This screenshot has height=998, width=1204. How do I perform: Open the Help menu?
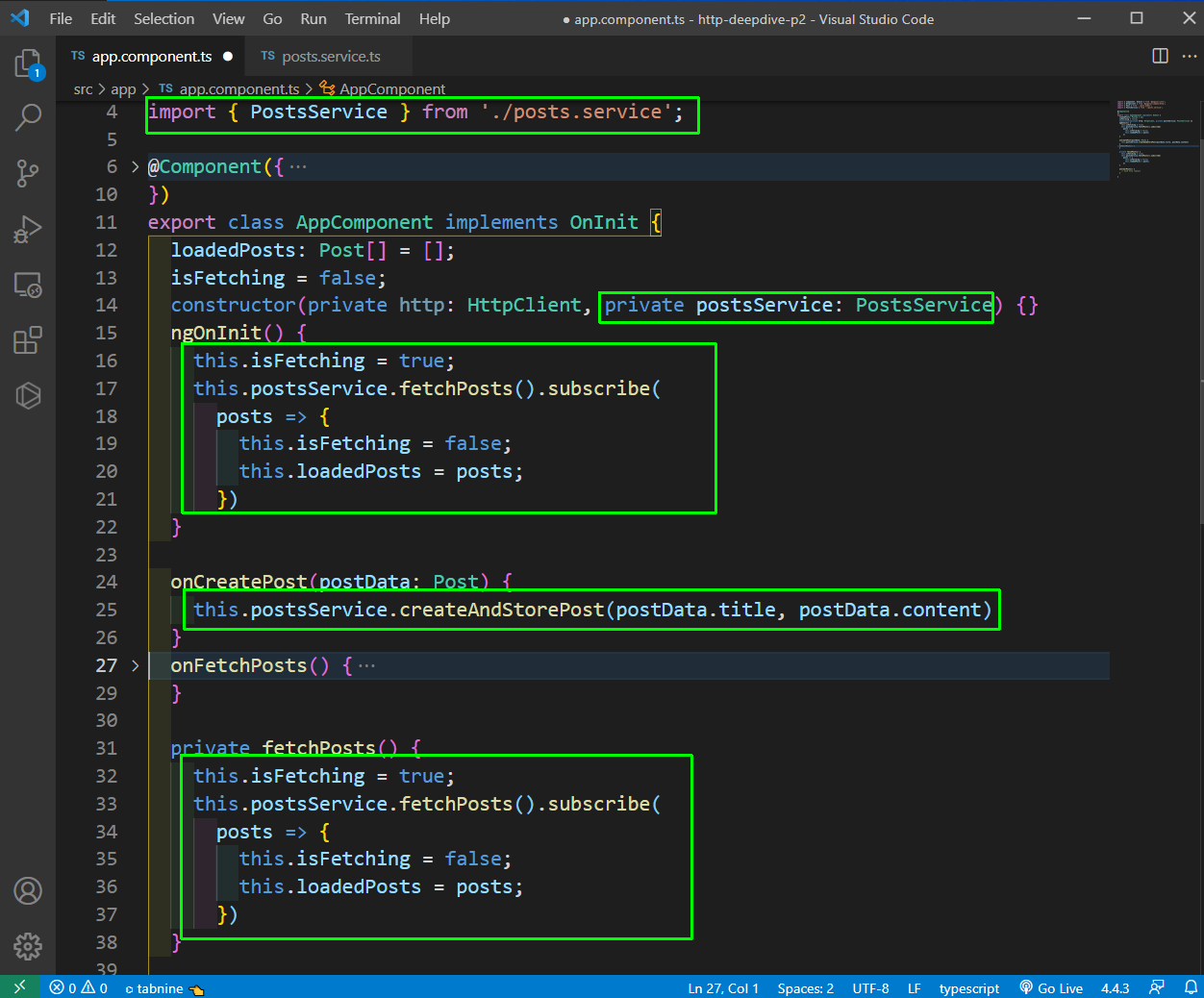click(434, 18)
